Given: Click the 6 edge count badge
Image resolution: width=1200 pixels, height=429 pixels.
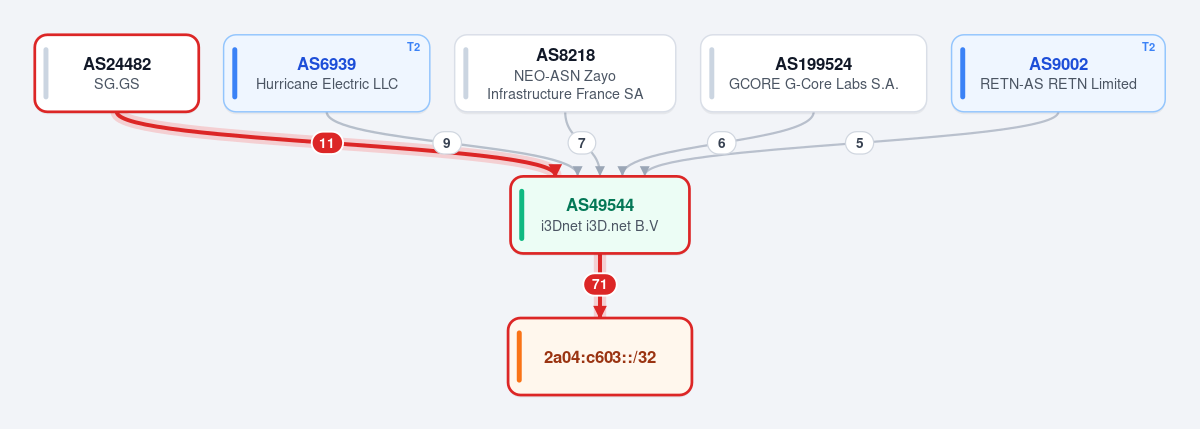Looking at the screenshot, I should coord(721,143).
